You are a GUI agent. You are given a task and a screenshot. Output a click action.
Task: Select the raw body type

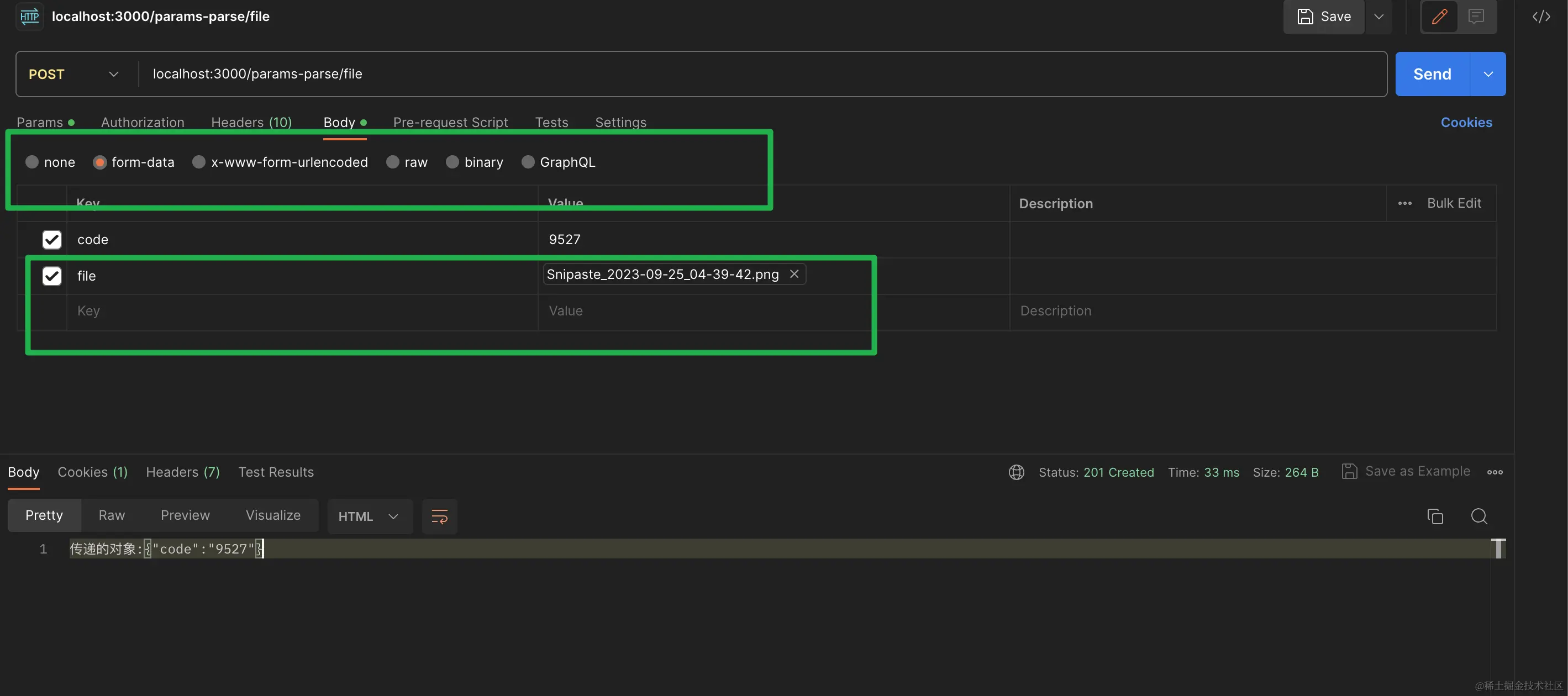[393, 162]
